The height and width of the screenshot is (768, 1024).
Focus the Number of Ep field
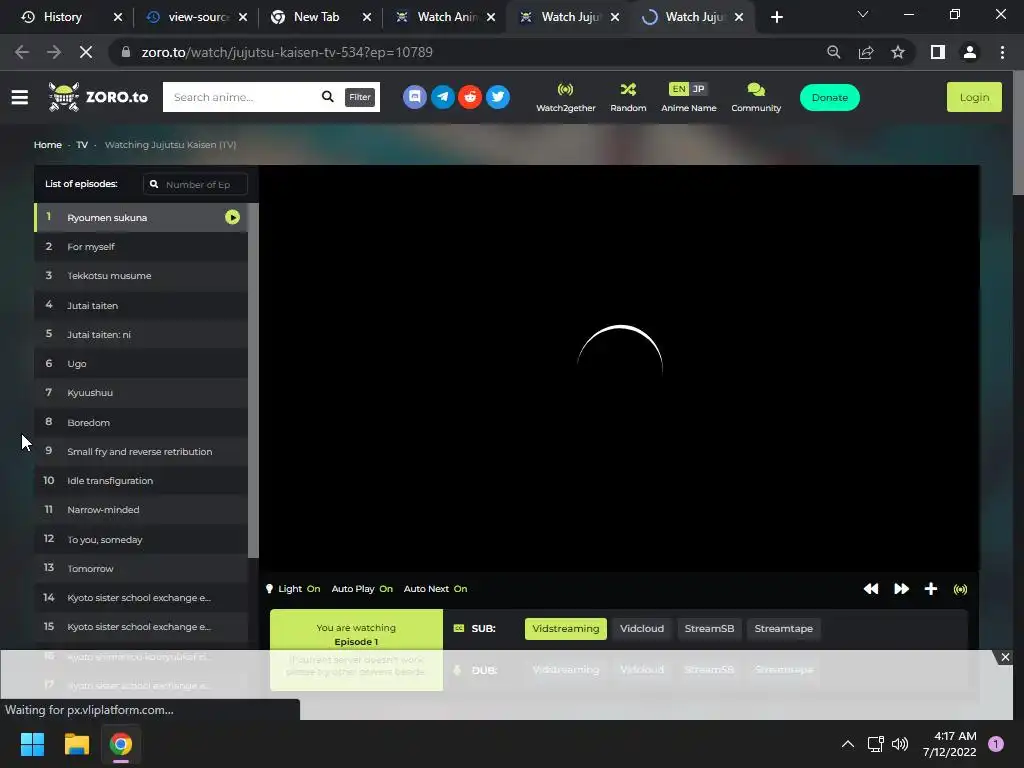pyautogui.click(x=195, y=184)
